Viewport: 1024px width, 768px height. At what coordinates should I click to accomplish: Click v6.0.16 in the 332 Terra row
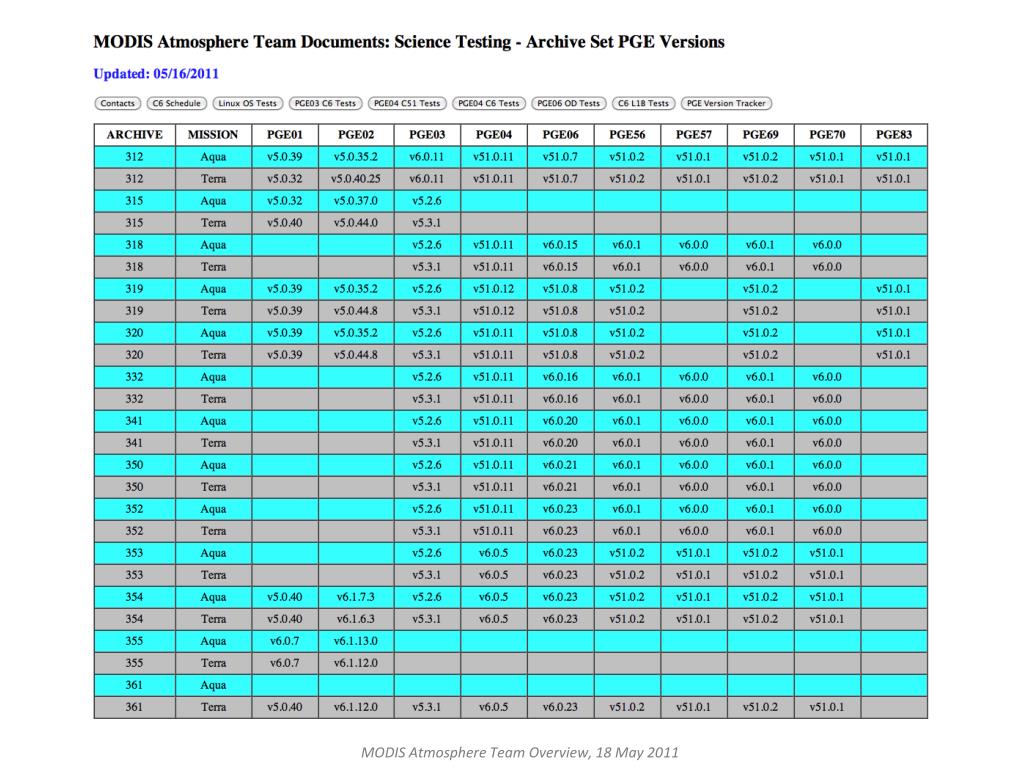pos(560,399)
